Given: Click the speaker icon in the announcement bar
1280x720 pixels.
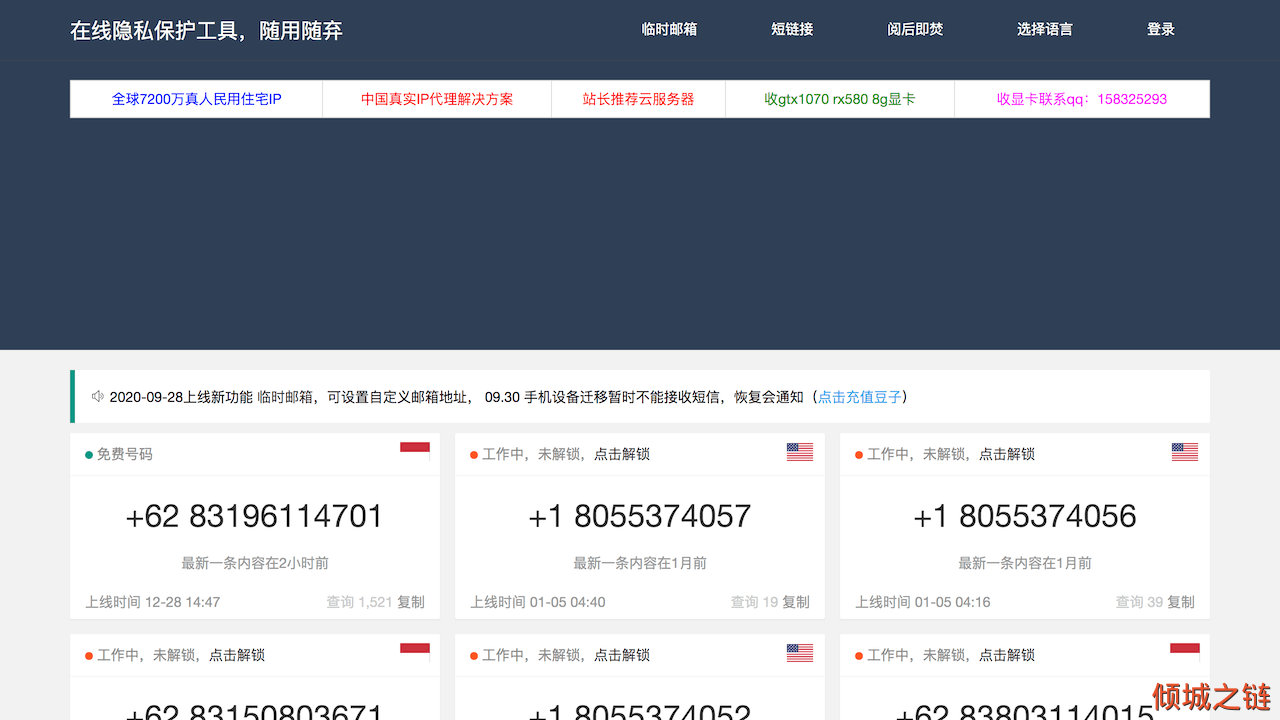Looking at the screenshot, I should [x=98, y=396].
